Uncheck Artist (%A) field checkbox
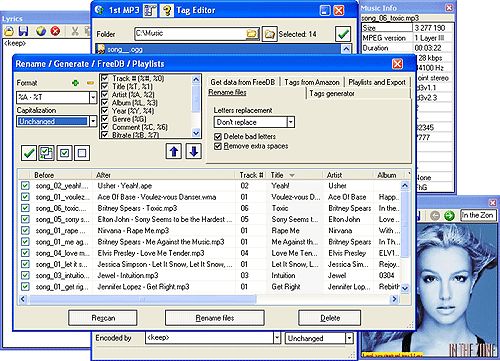500x361 pixels. tap(105, 94)
